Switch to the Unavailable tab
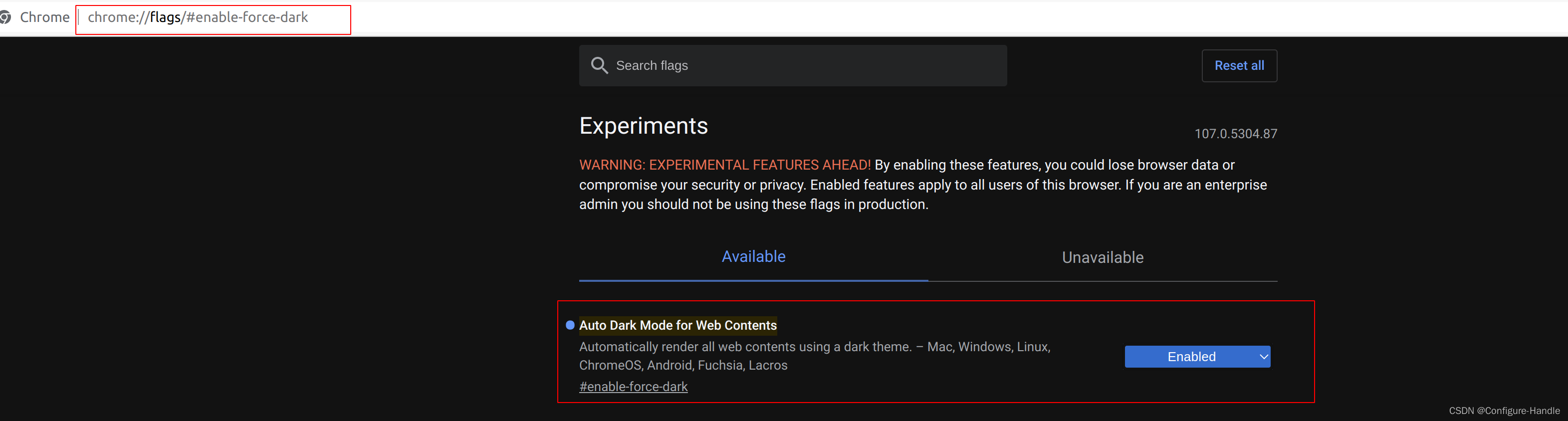The width and height of the screenshot is (1568, 421). pos(1103,257)
